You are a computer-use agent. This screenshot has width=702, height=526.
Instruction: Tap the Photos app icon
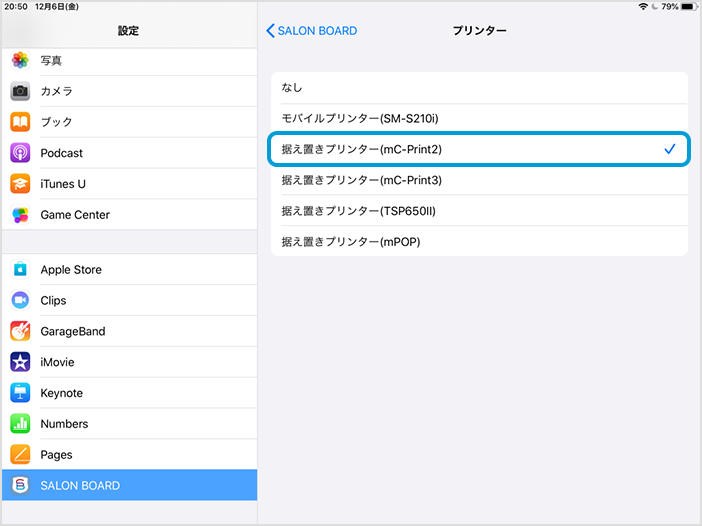pyautogui.click(x=20, y=60)
